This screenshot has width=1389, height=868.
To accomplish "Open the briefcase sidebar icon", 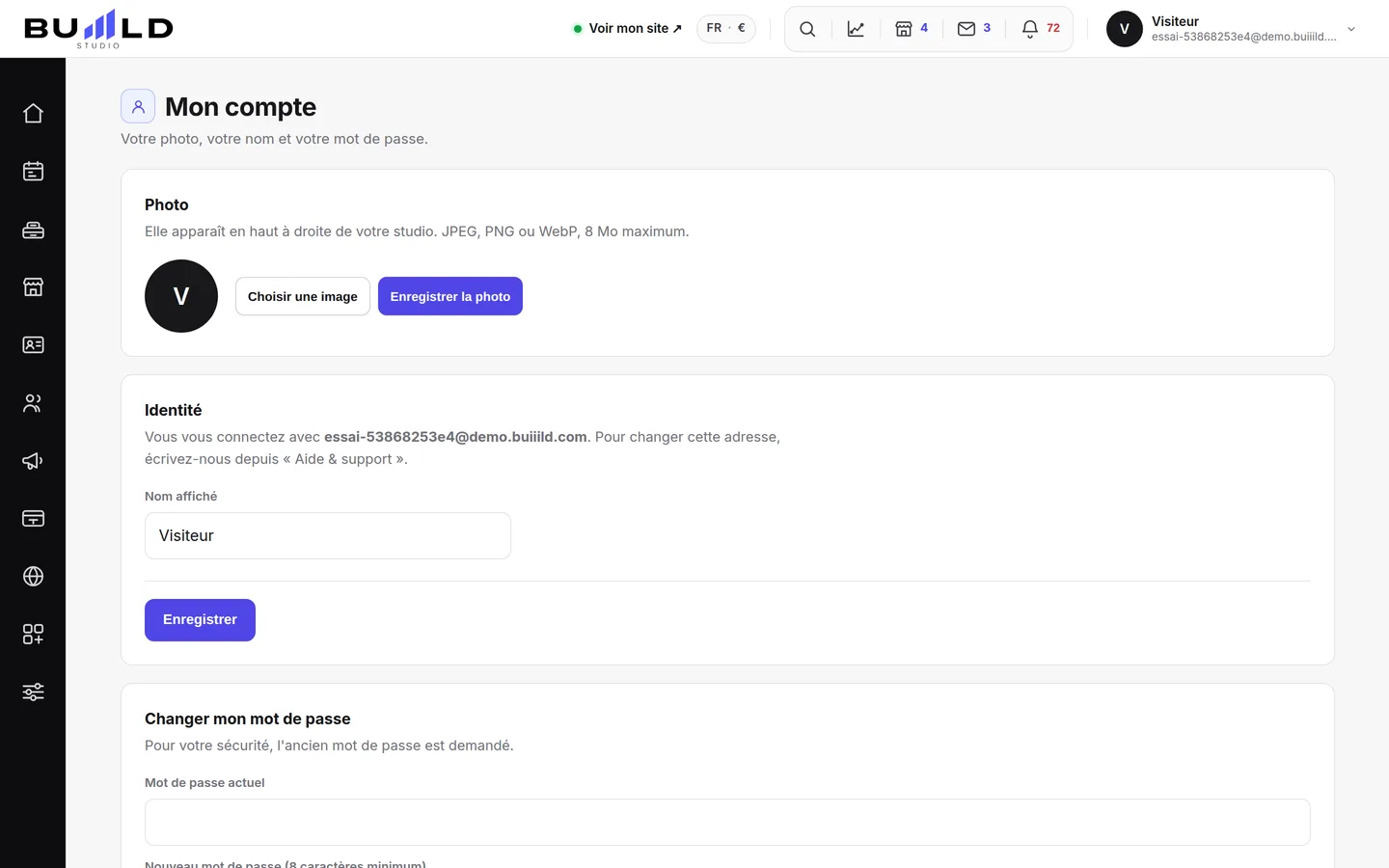I will pos(33,230).
